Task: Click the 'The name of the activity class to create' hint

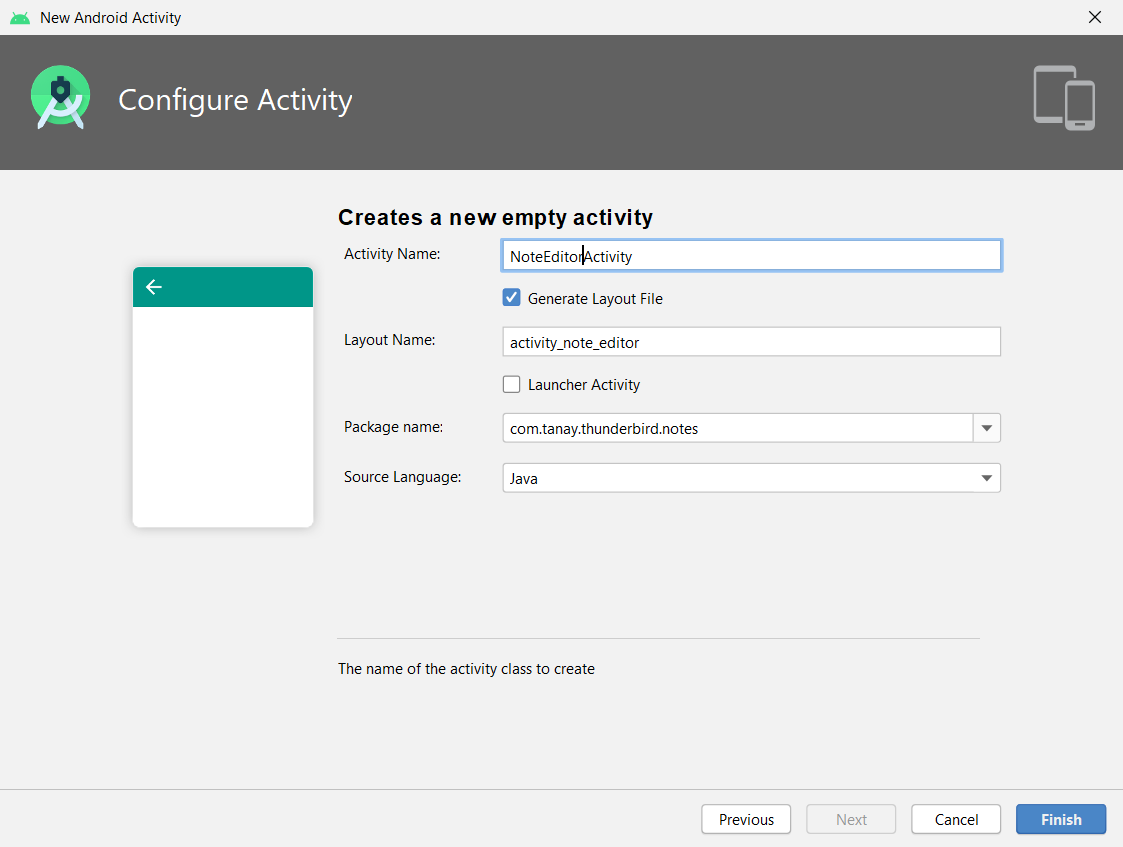Action: click(466, 669)
